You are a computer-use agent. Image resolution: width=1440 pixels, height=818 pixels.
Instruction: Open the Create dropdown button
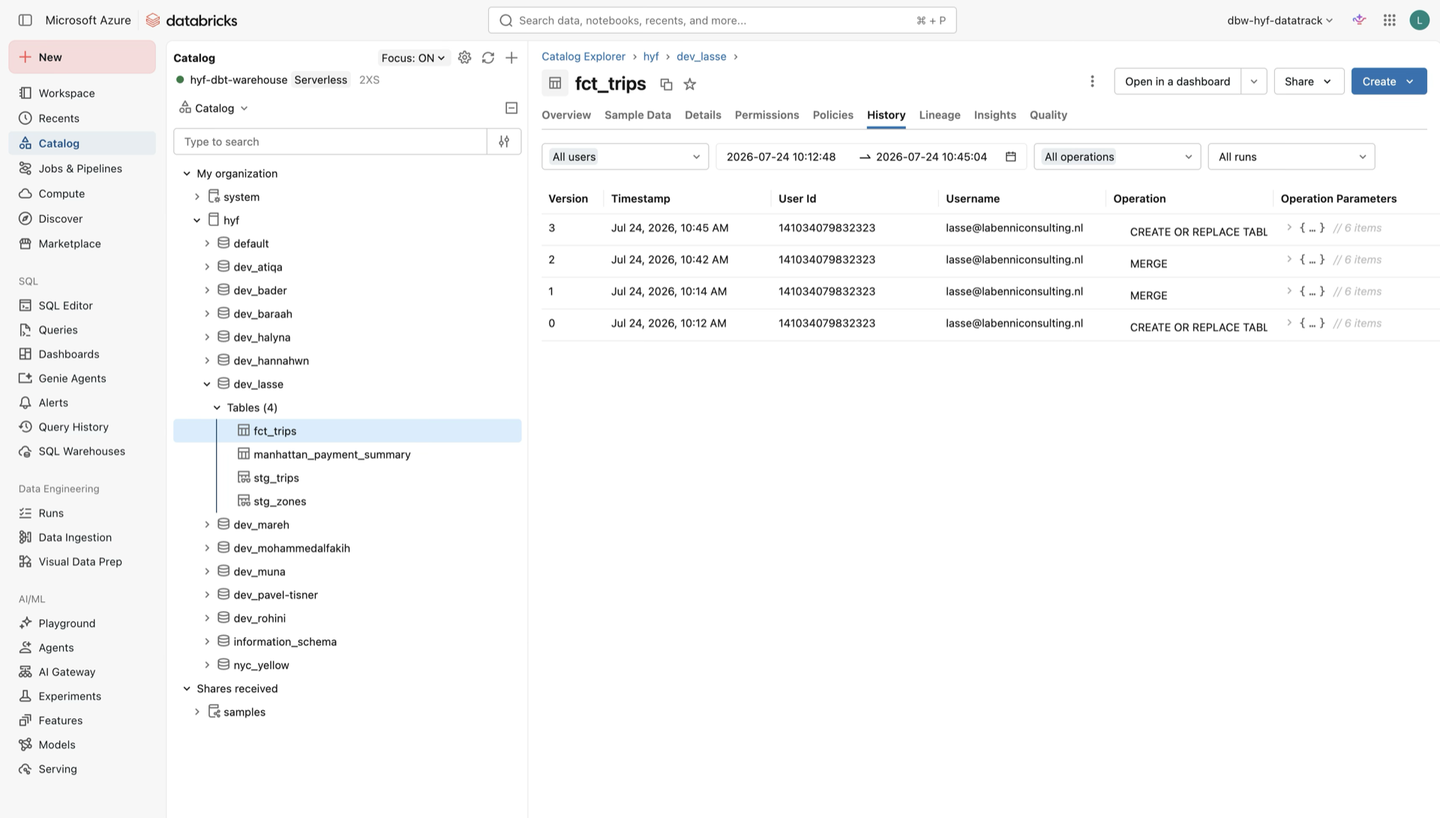pyautogui.click(x=1389, y=81)
